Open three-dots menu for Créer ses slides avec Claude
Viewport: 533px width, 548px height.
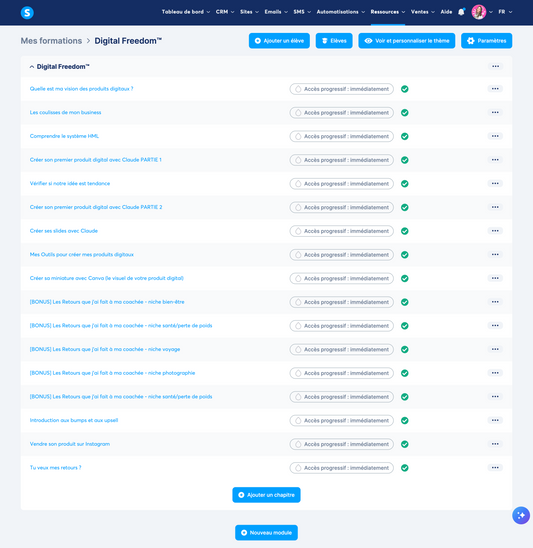tap(495, 231)
